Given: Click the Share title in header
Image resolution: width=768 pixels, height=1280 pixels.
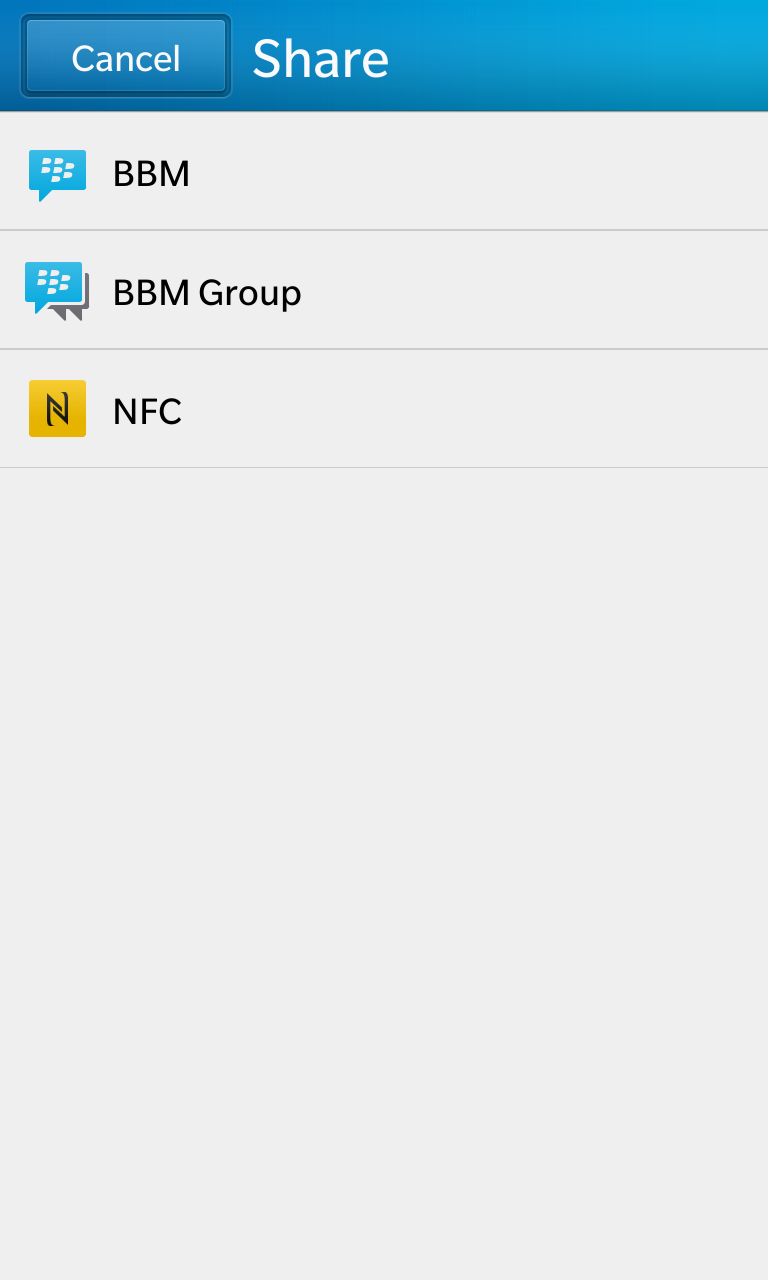Looking at the screenshot, I should click(320, 58).
